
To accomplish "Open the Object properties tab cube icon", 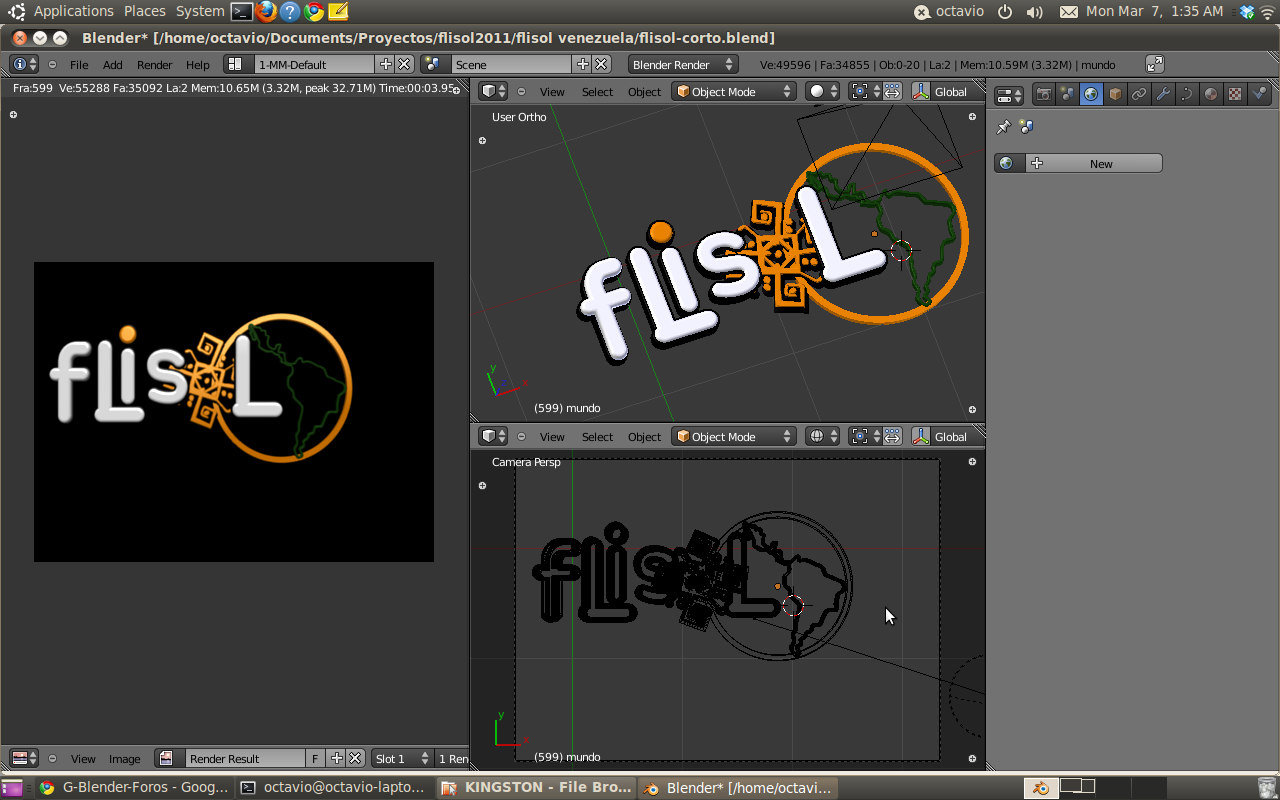I will [1115, 94].
